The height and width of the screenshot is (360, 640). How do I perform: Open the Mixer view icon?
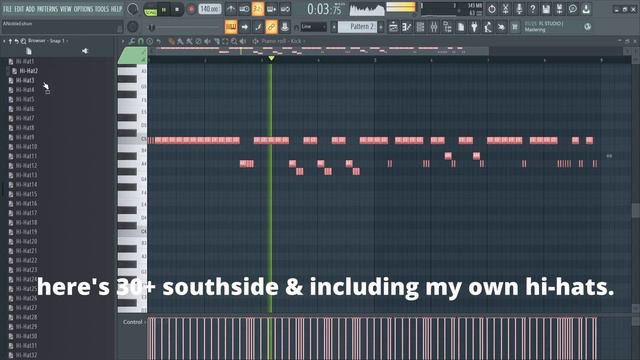point(433,27)
